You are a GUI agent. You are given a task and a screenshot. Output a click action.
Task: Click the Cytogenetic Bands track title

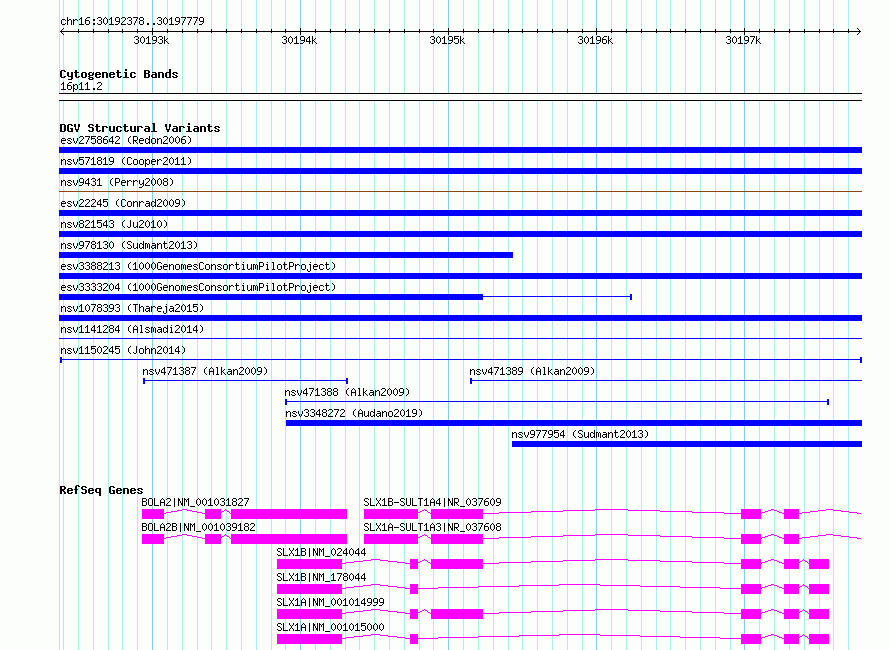[x=119, y=74]
